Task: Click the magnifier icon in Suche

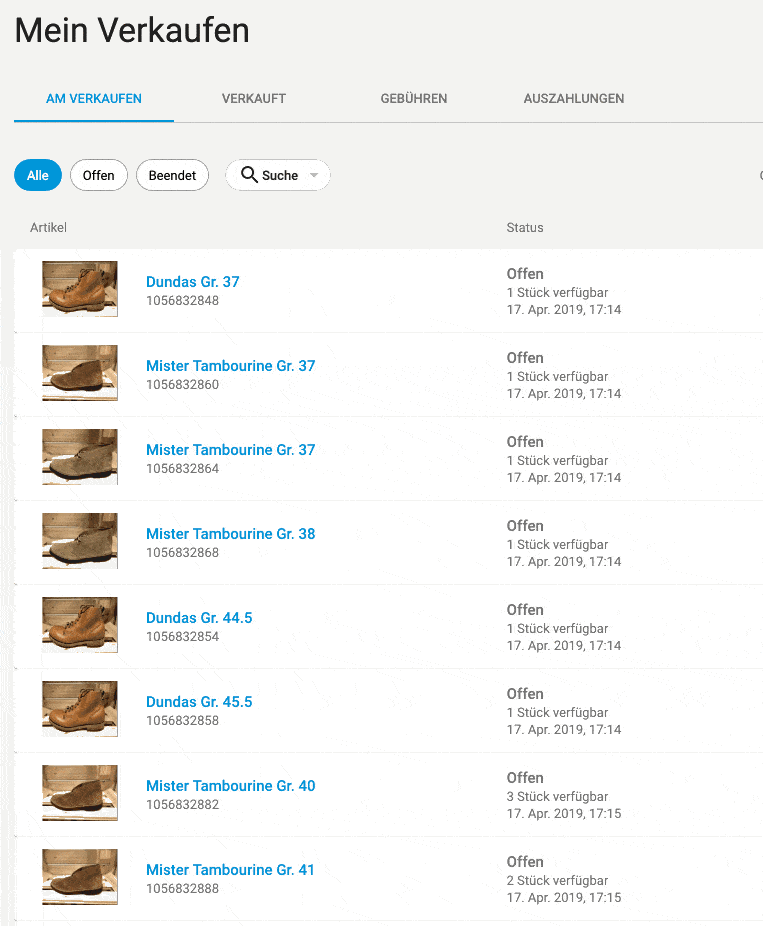Action: [249, 175]
